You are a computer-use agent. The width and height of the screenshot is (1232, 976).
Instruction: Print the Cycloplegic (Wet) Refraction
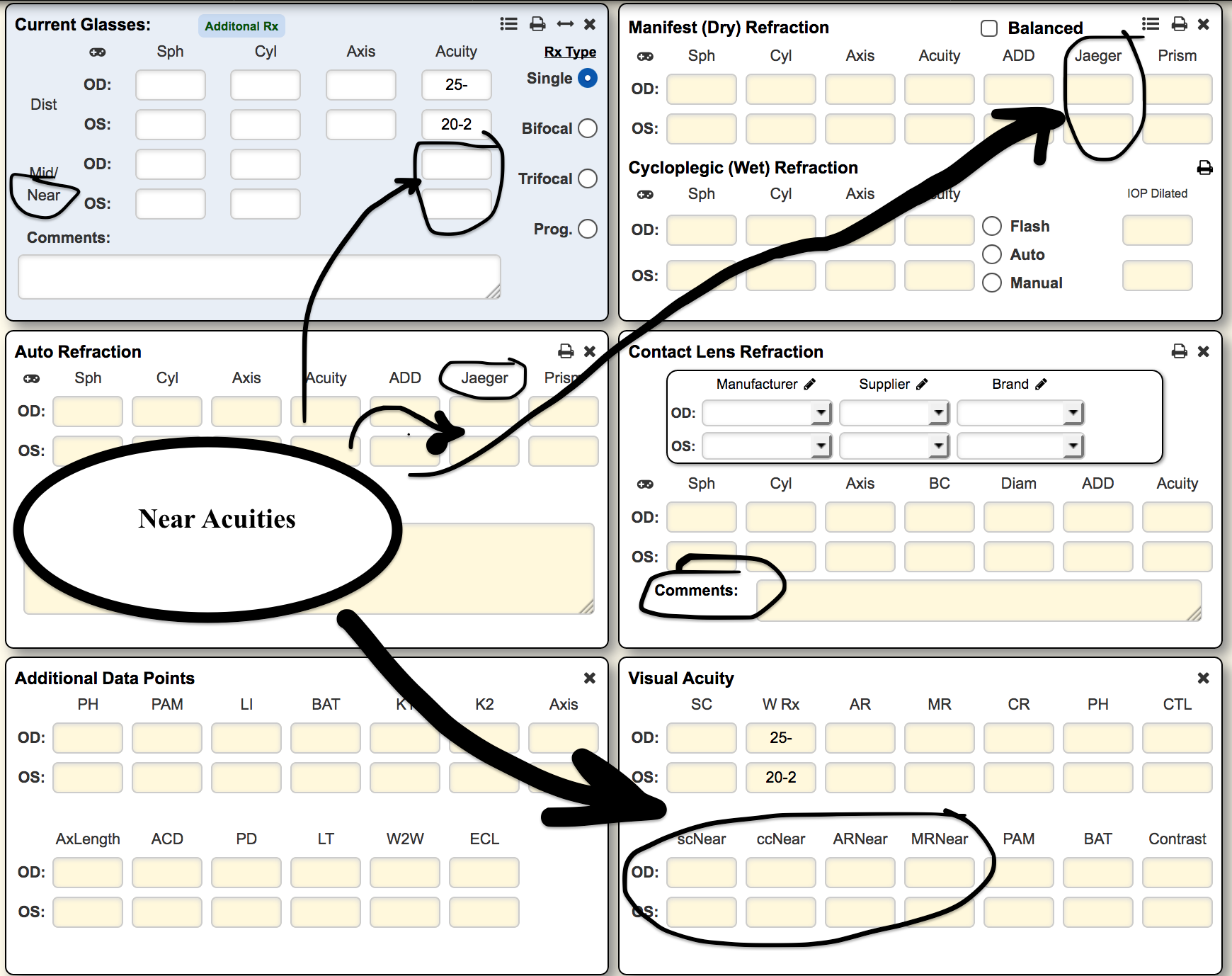(1204, 168)
